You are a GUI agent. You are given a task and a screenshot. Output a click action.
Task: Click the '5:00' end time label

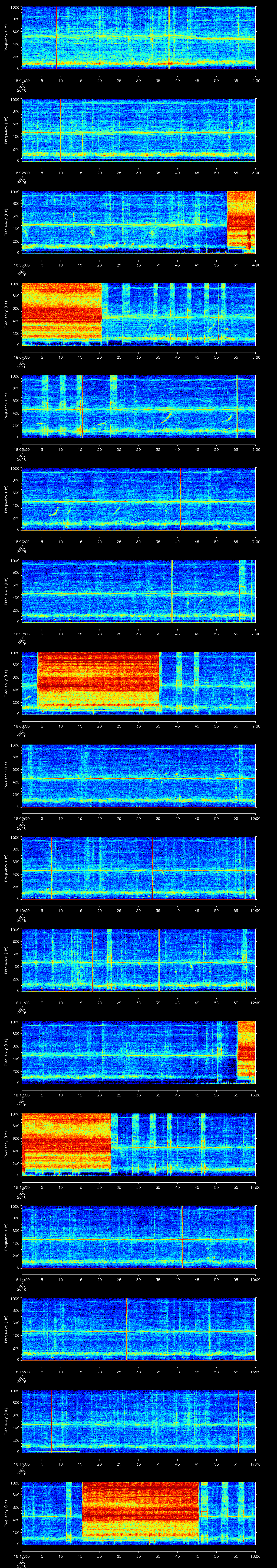[256, 357]
